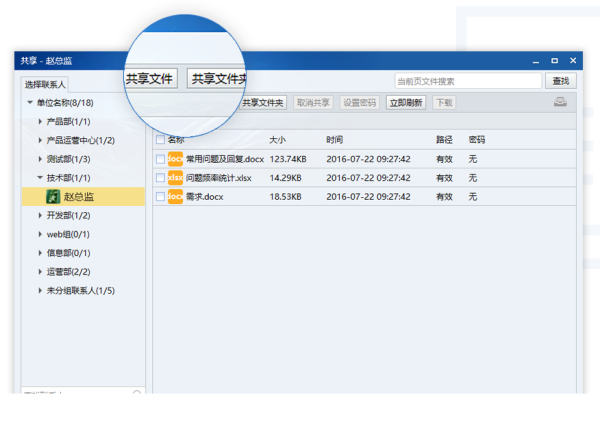Minimize the 共享 - 赵总监 window
This screenshot has width=600, height=423.
point(536,60)
